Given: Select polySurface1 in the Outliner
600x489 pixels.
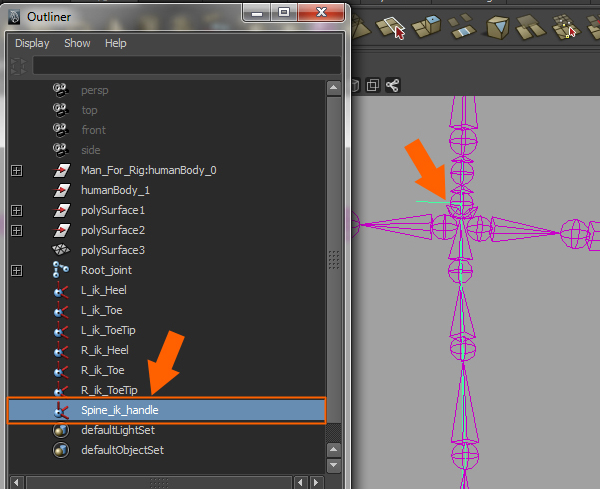Looking at the screenshot, I should pos(113,210).
